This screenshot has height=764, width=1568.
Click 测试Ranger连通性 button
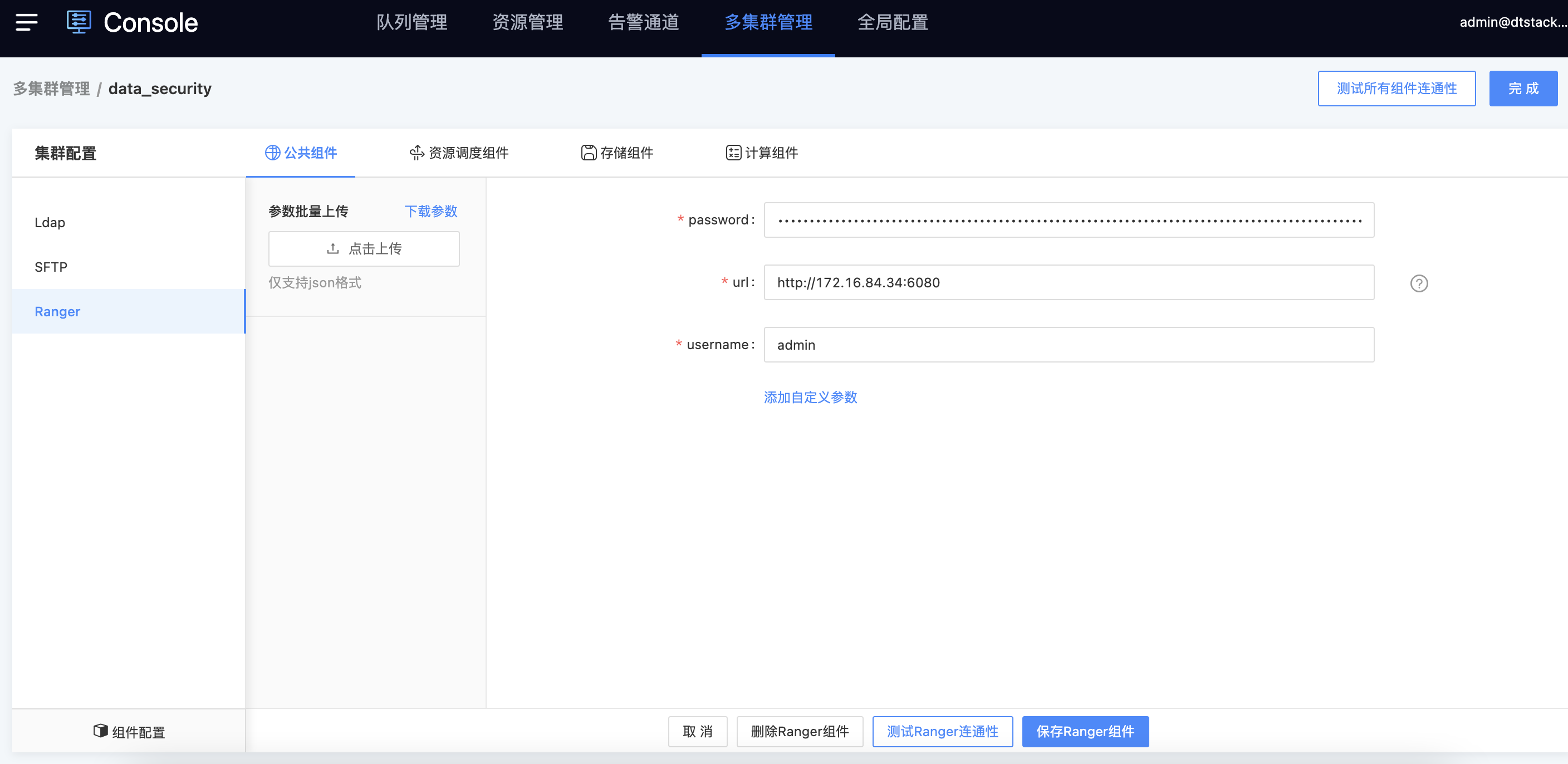point(942,731)
